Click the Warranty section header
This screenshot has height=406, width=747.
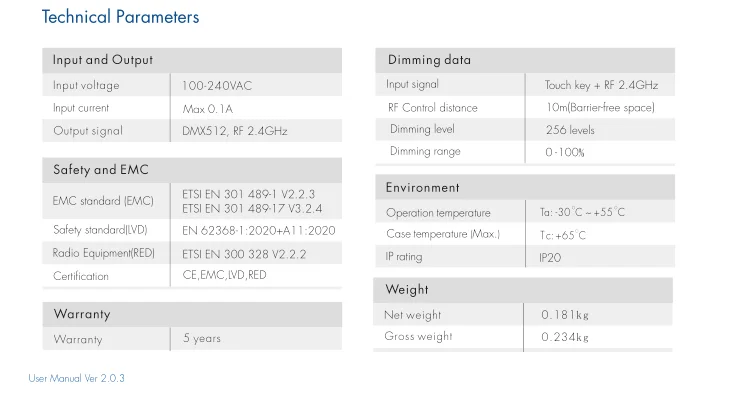(x=192, y=315)
